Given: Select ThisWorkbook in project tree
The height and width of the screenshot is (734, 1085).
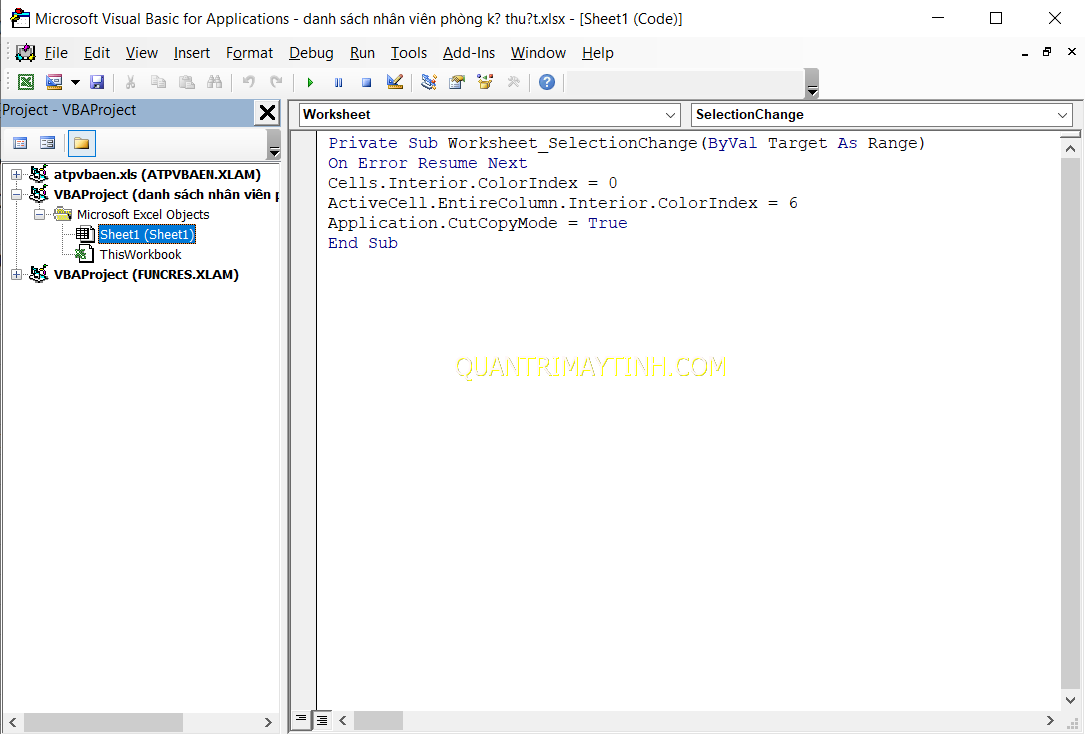Looking at the screenshot, I should [x=140, y=255].
